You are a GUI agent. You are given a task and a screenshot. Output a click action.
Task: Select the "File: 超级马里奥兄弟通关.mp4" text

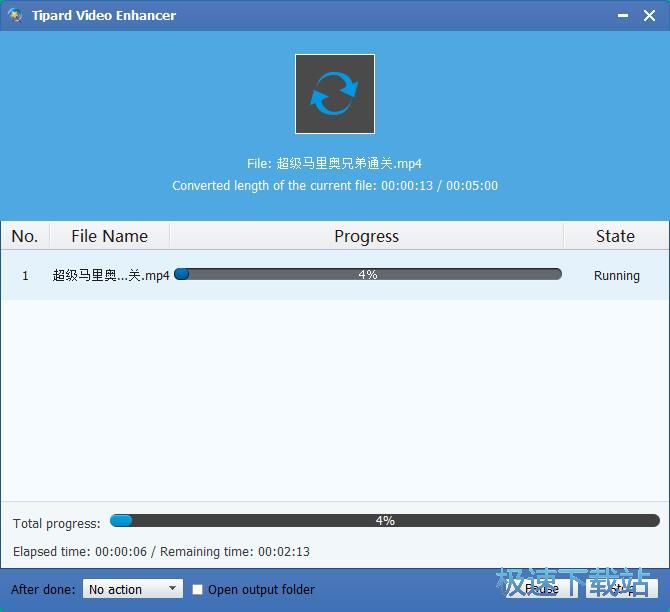334,163
